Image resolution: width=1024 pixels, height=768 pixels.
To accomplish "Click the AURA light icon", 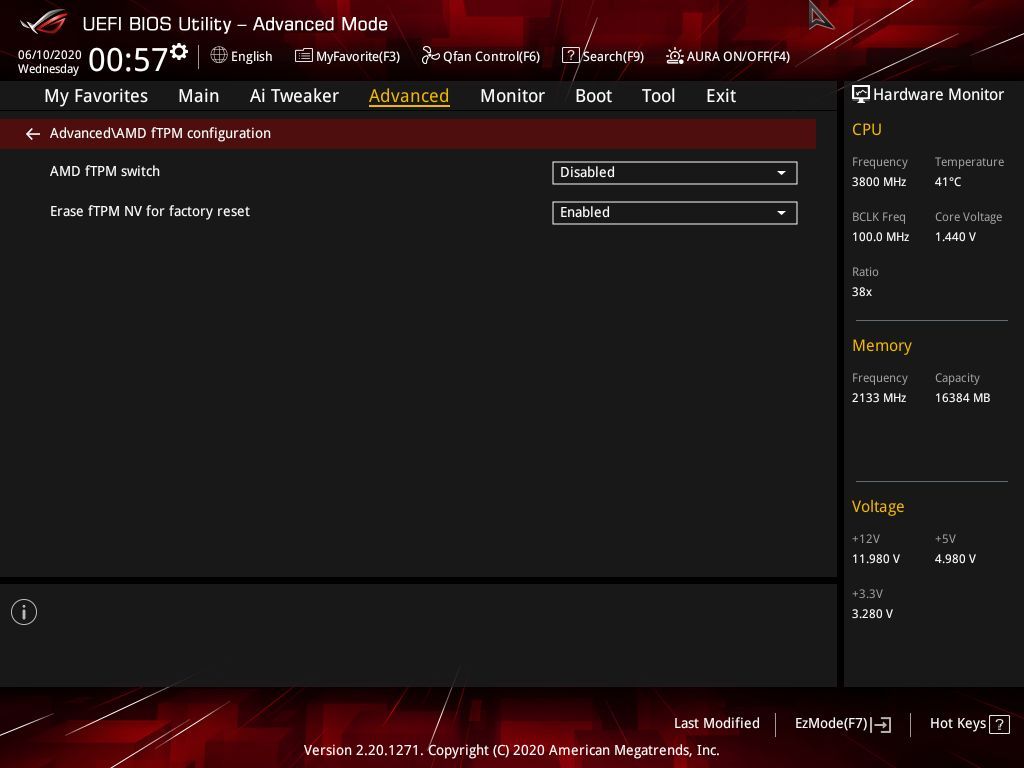I will tap(675, 56).
